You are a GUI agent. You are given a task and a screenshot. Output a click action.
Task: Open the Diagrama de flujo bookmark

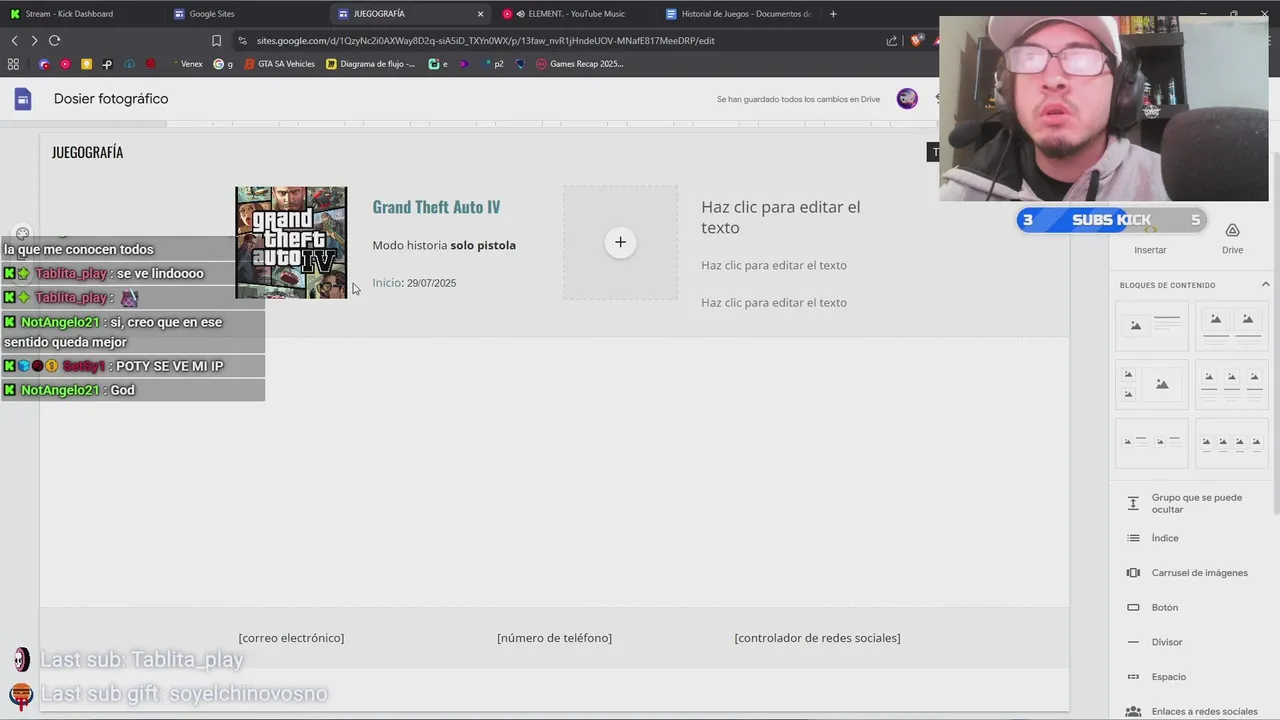point(371,64)
